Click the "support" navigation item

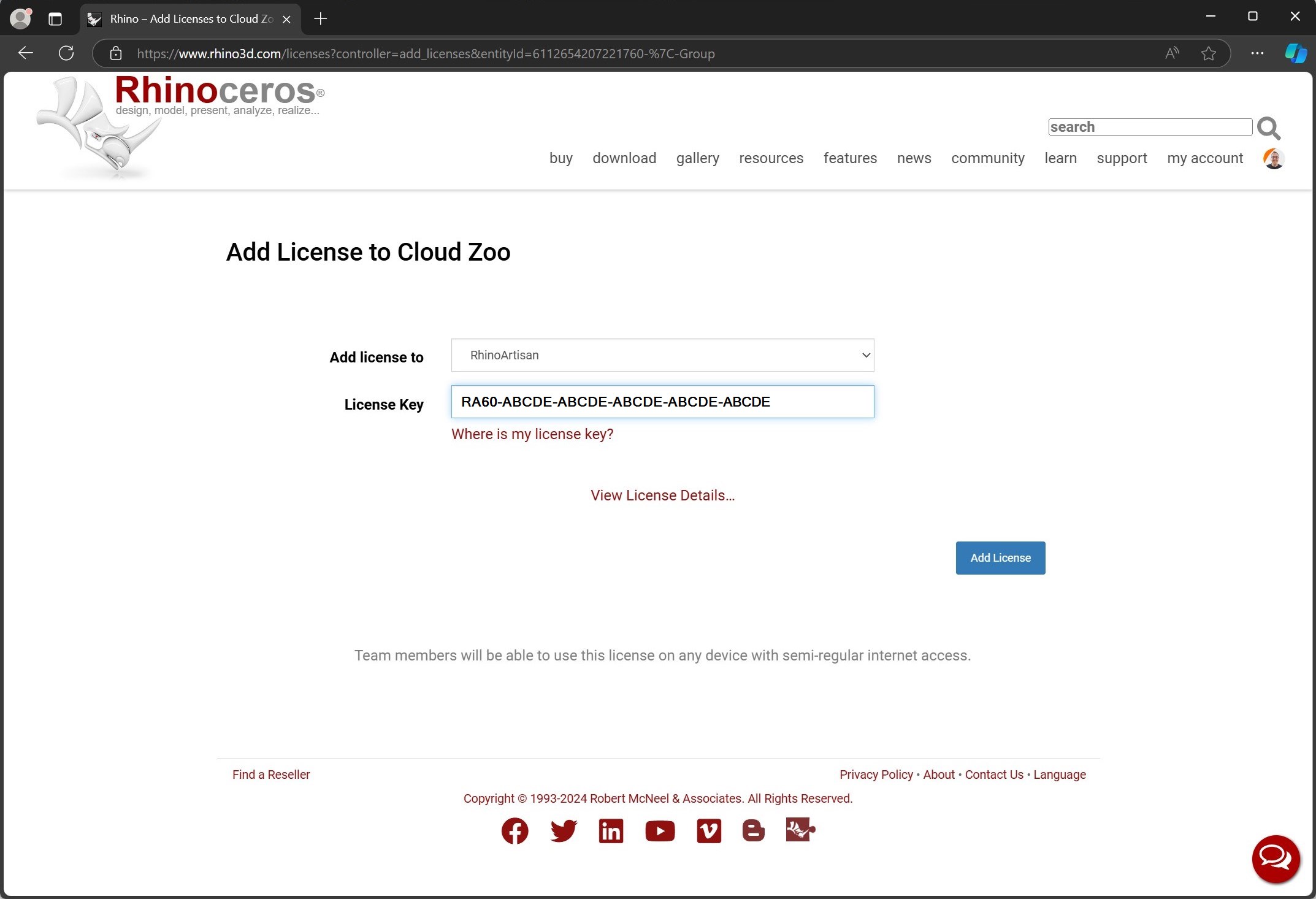1121,158
